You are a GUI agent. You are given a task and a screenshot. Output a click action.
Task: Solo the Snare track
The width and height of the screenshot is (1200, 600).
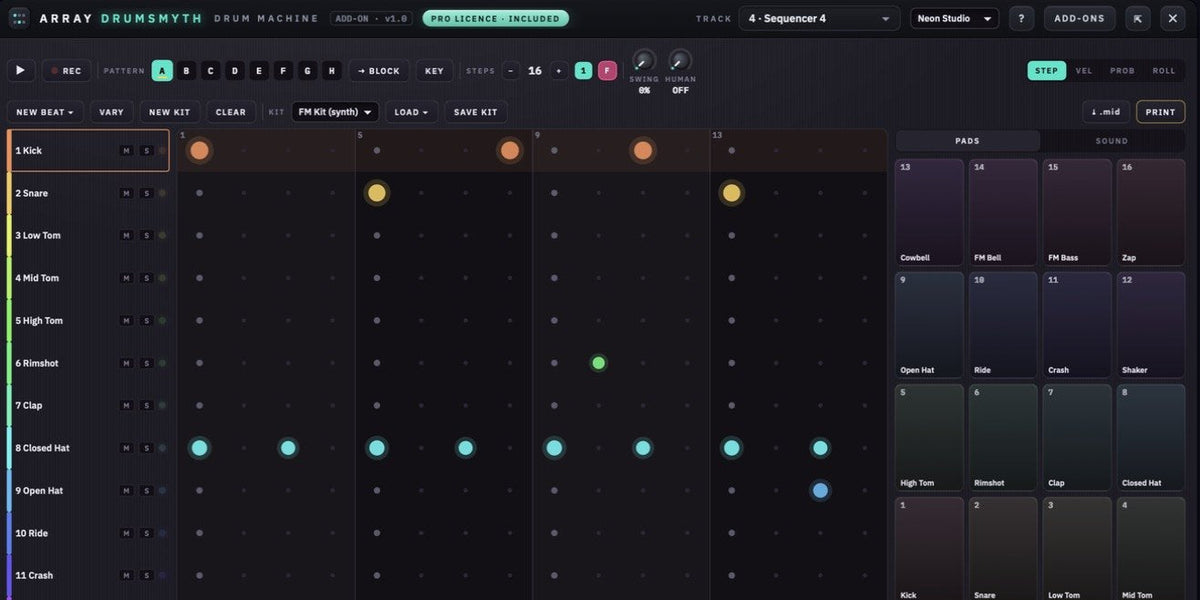pos(146,193)
